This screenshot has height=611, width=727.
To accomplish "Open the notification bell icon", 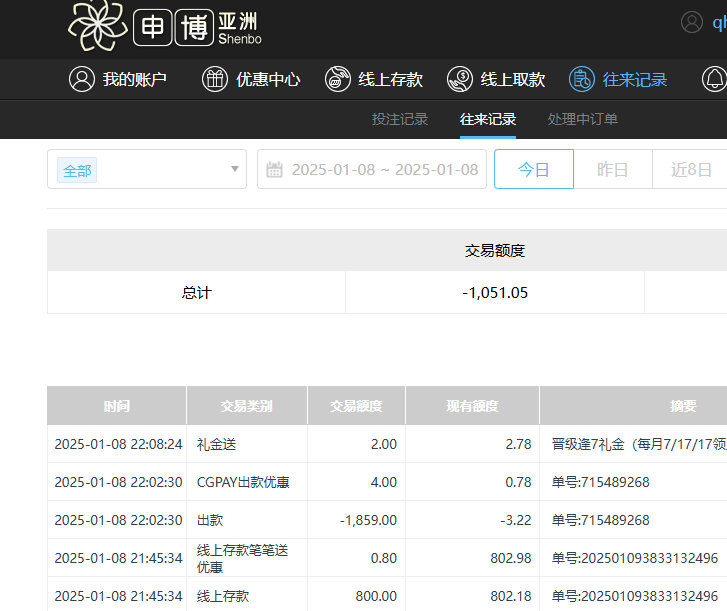I will [714, 79].
